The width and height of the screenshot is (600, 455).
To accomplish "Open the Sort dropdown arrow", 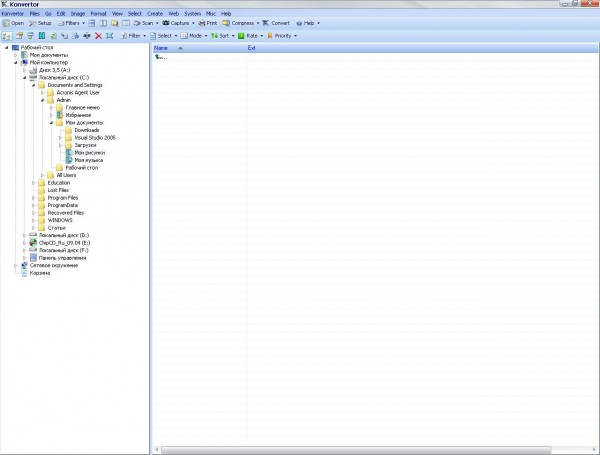I will tap(233, 36).
